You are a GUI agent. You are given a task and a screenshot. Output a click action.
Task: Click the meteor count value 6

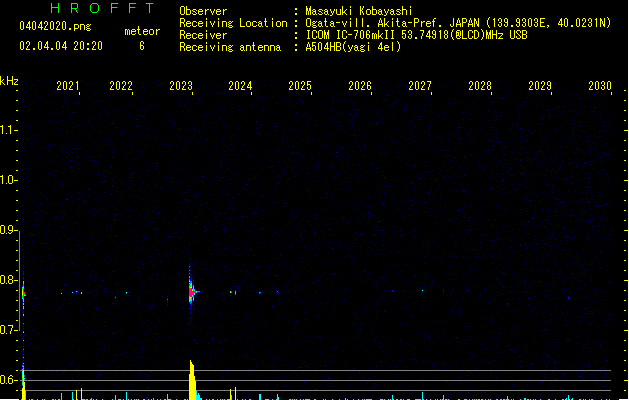pos(142,46)
